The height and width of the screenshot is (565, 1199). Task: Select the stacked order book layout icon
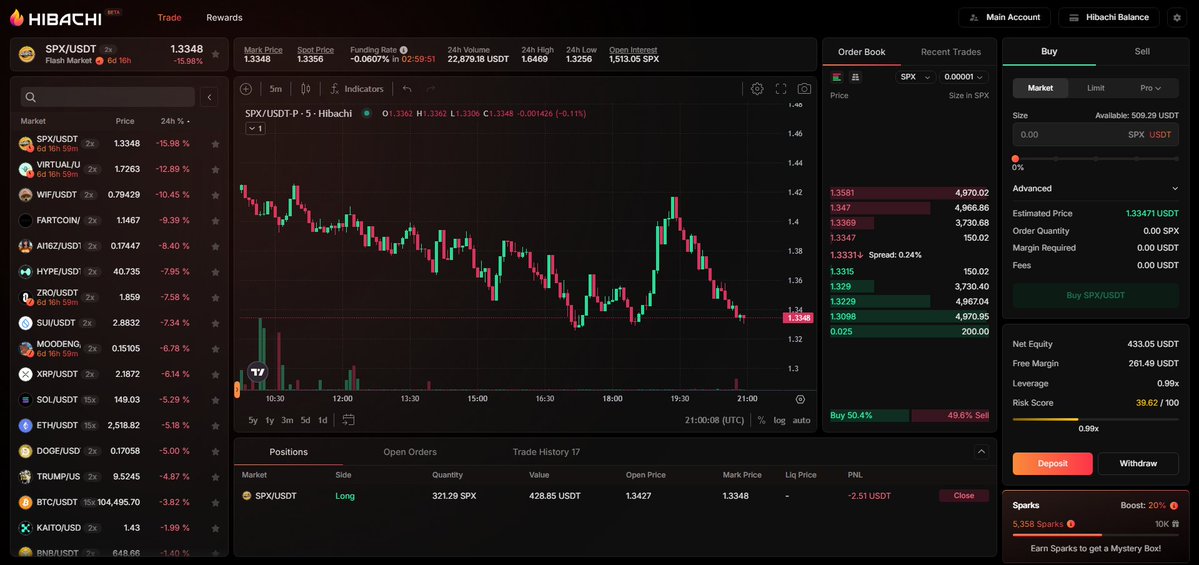(x=855, y=77)
